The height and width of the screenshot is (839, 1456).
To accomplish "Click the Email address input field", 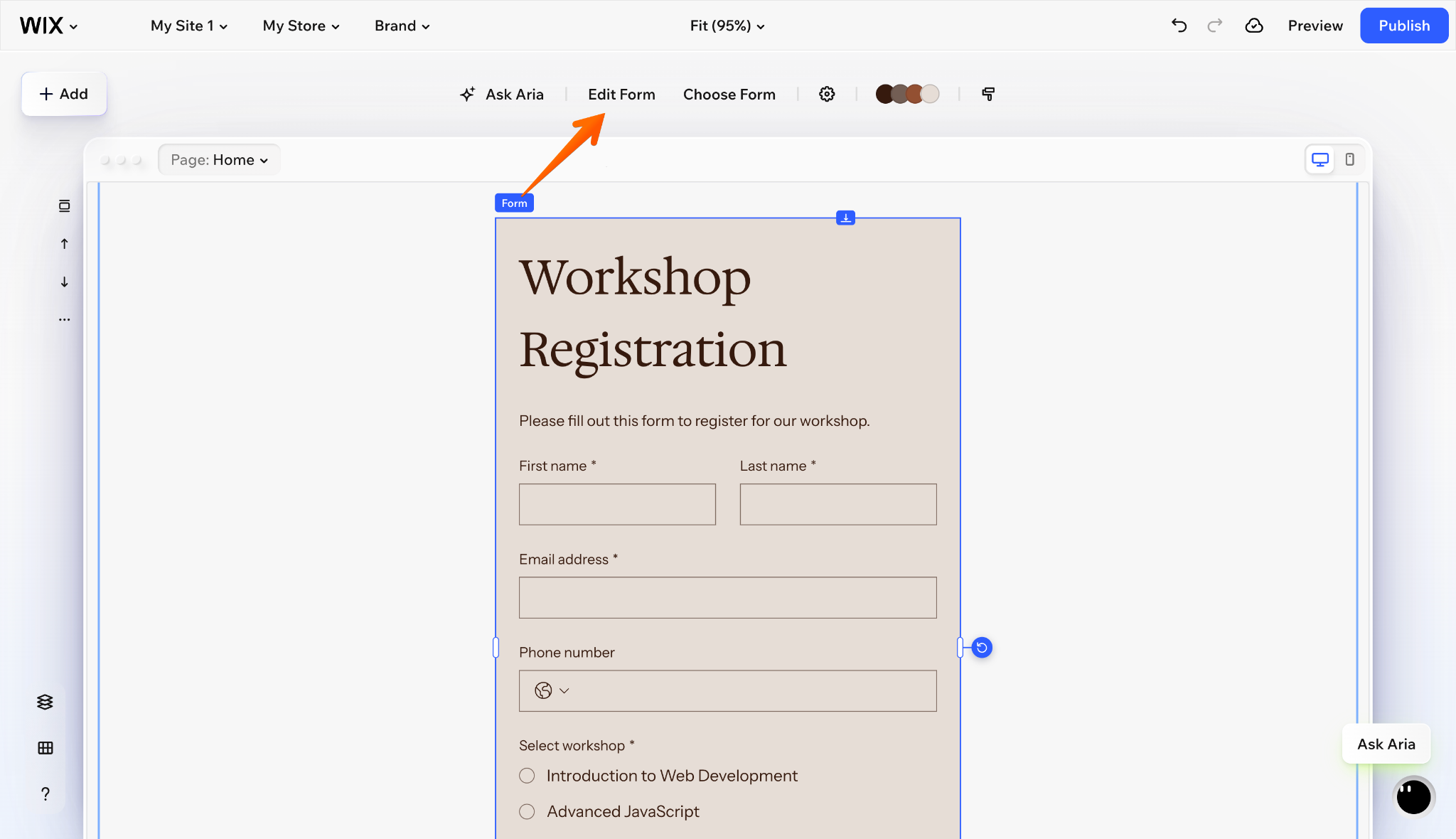I will point(727,597).
